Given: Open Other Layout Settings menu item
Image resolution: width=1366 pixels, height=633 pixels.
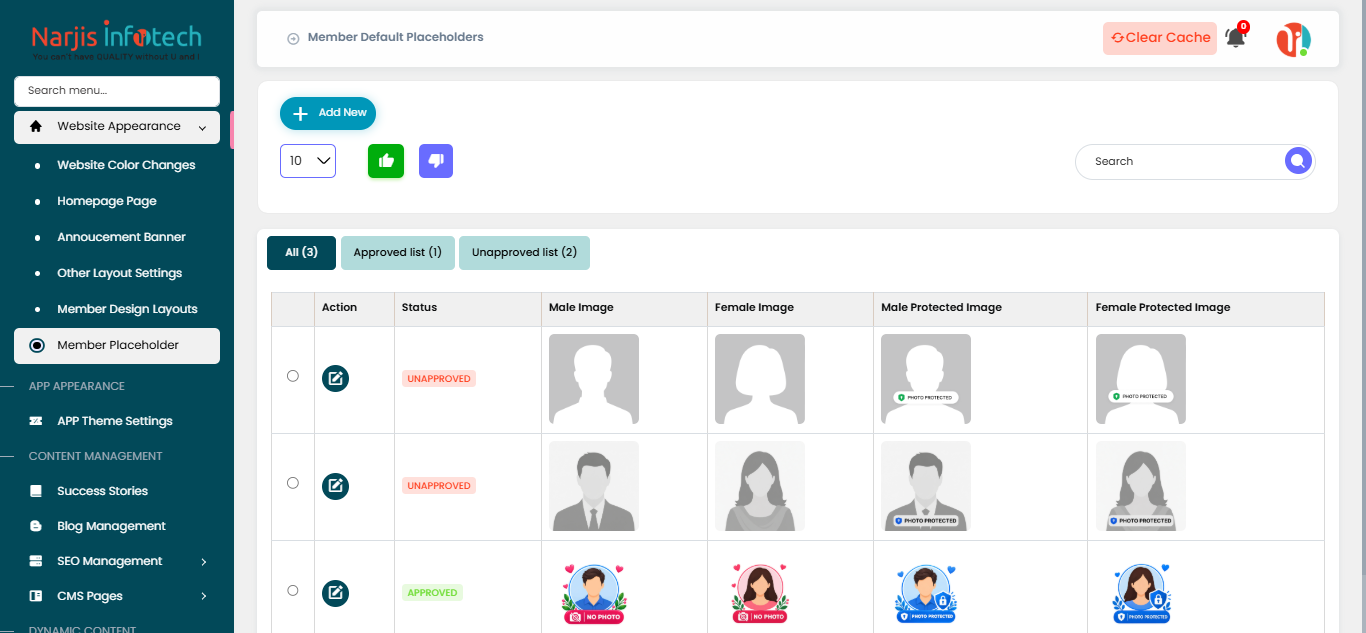Looking at the screenshot, I should (x=119, y=273).
